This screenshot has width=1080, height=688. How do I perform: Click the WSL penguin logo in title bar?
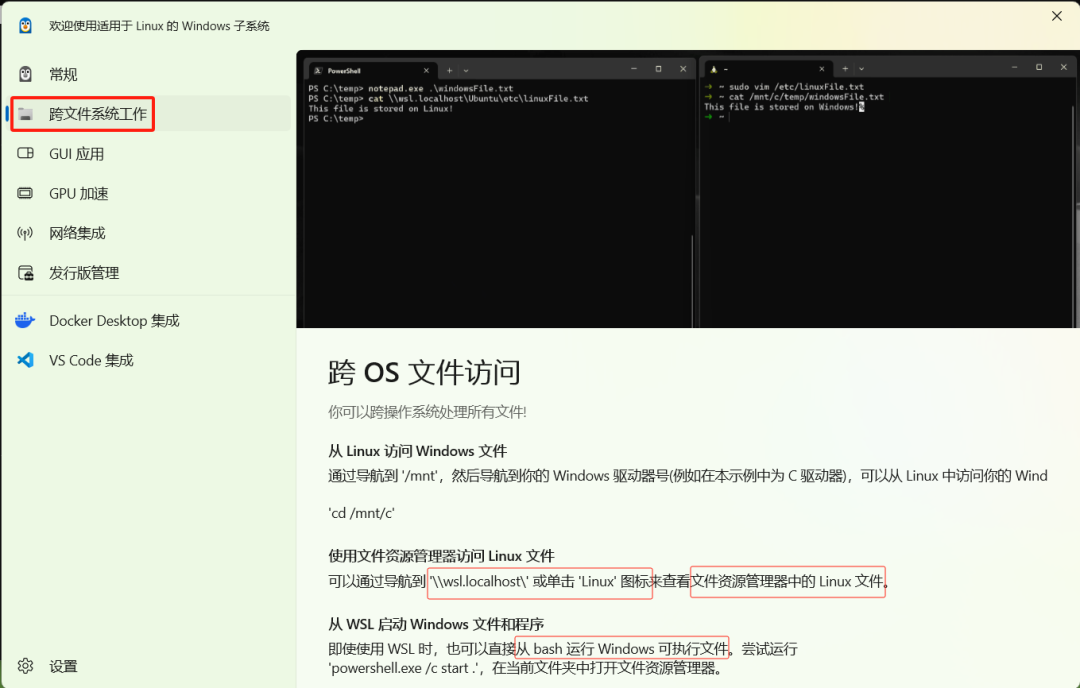point(25,26)
